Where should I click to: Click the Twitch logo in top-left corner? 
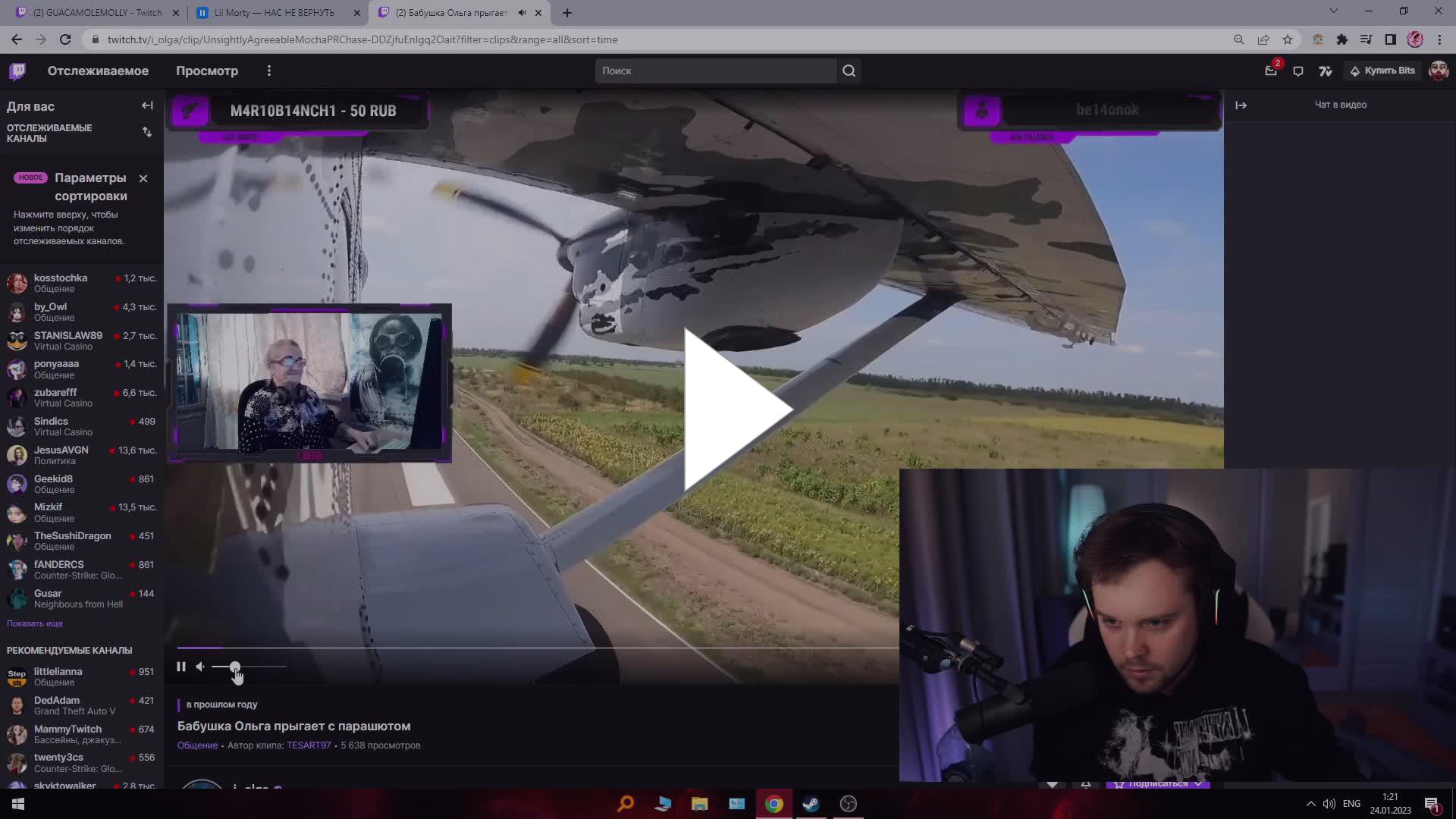click(17, 71)
